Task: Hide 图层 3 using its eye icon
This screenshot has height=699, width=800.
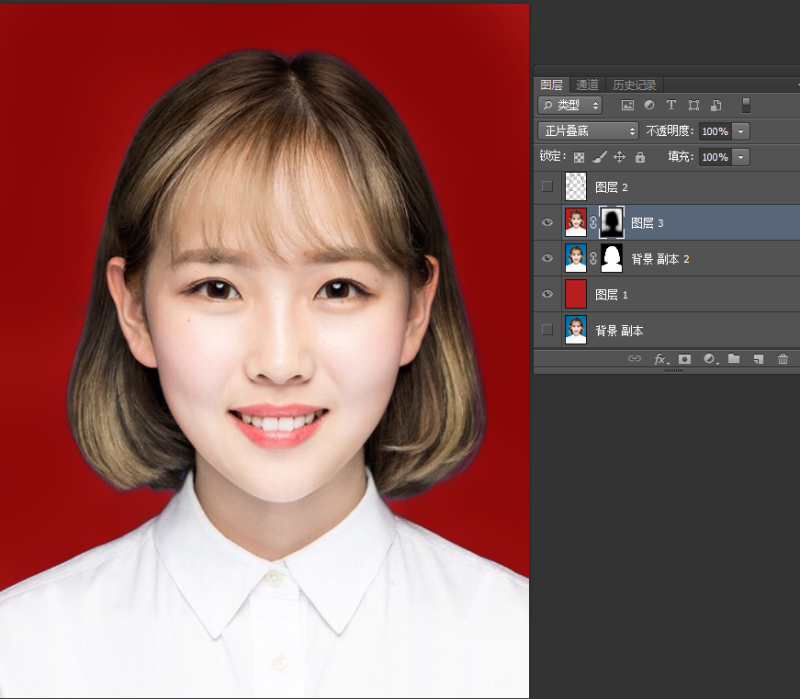Action: (547, 223)
